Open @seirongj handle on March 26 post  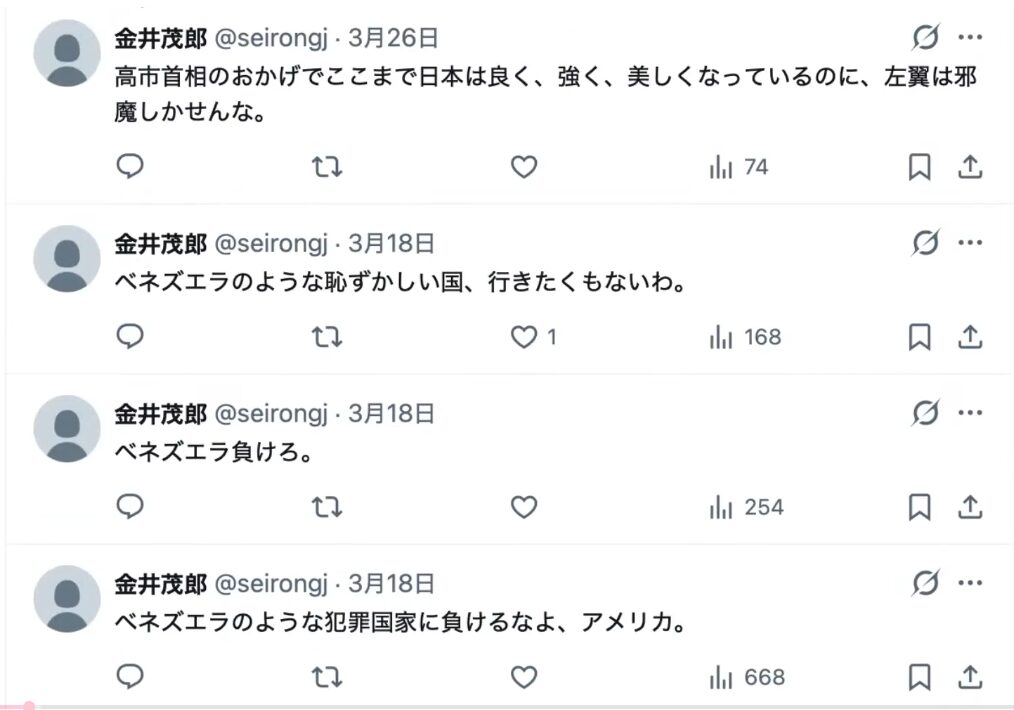(271, 38)
